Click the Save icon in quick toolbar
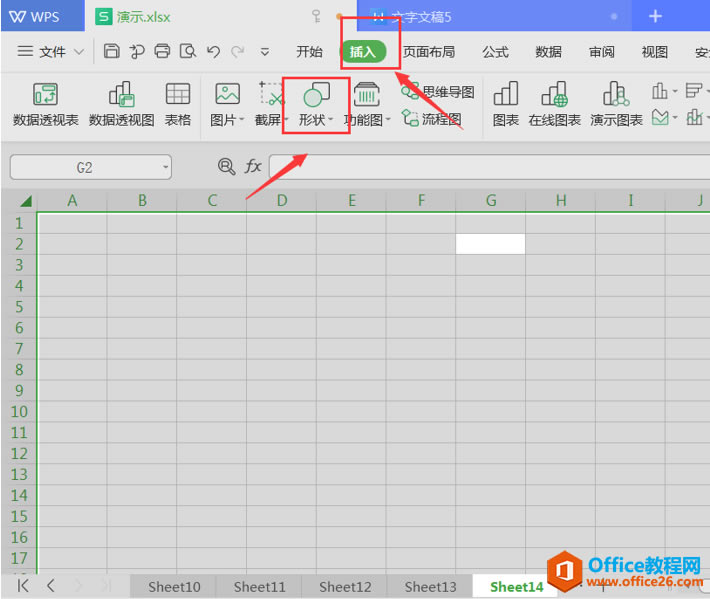Viewport: 710px width, 599px height. click(x=111, y=51)
